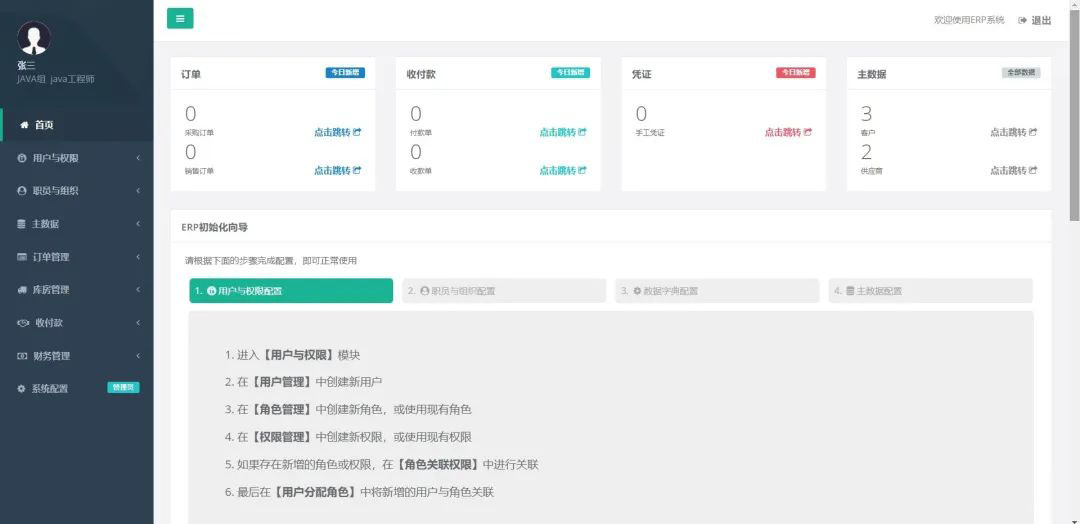Expand the 职员与组织 menu chevron
Image resolution: width=1080 pixels, height=524 pixels.
[138, 191]
